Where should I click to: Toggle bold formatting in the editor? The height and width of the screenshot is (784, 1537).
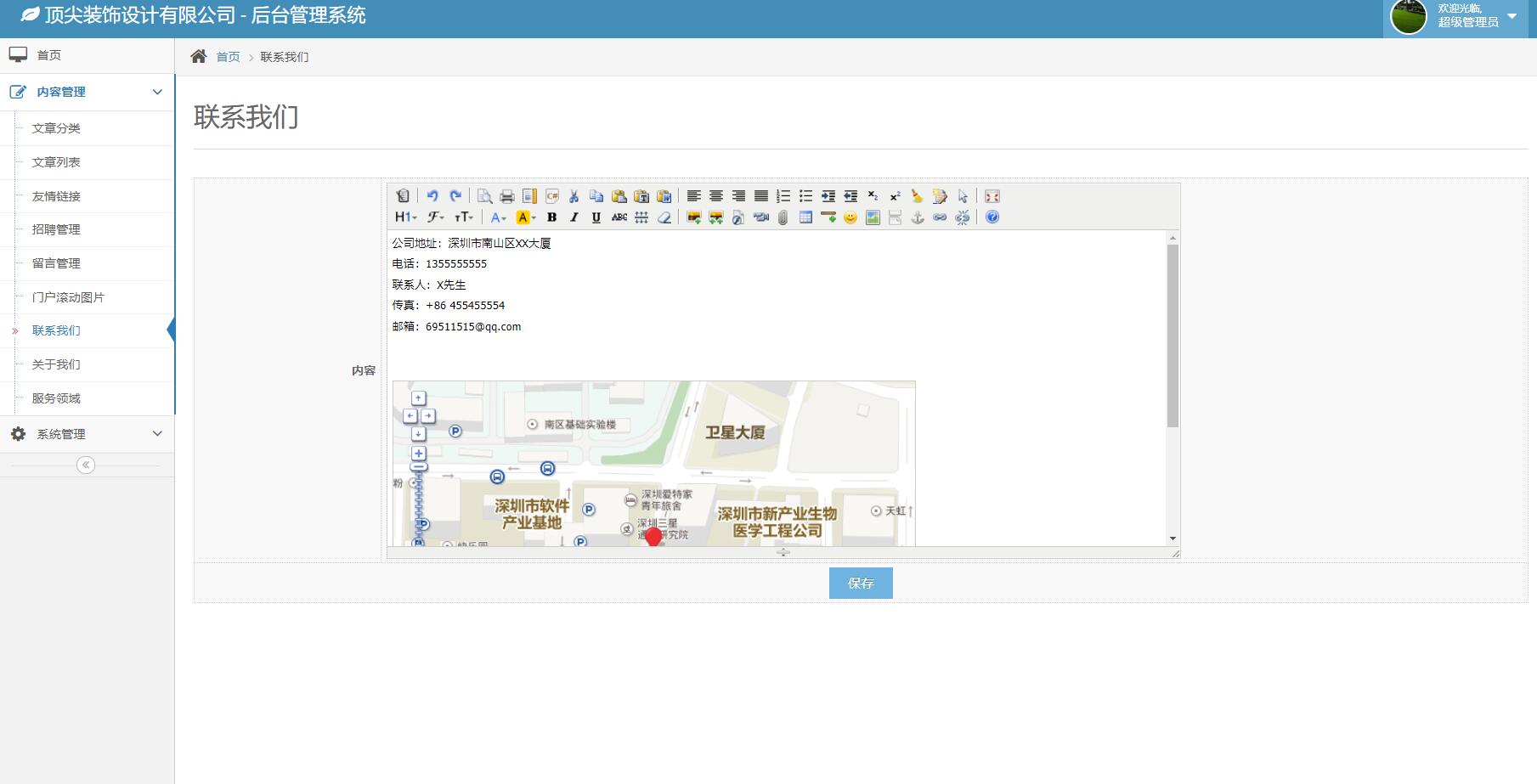tap(552, 217)
